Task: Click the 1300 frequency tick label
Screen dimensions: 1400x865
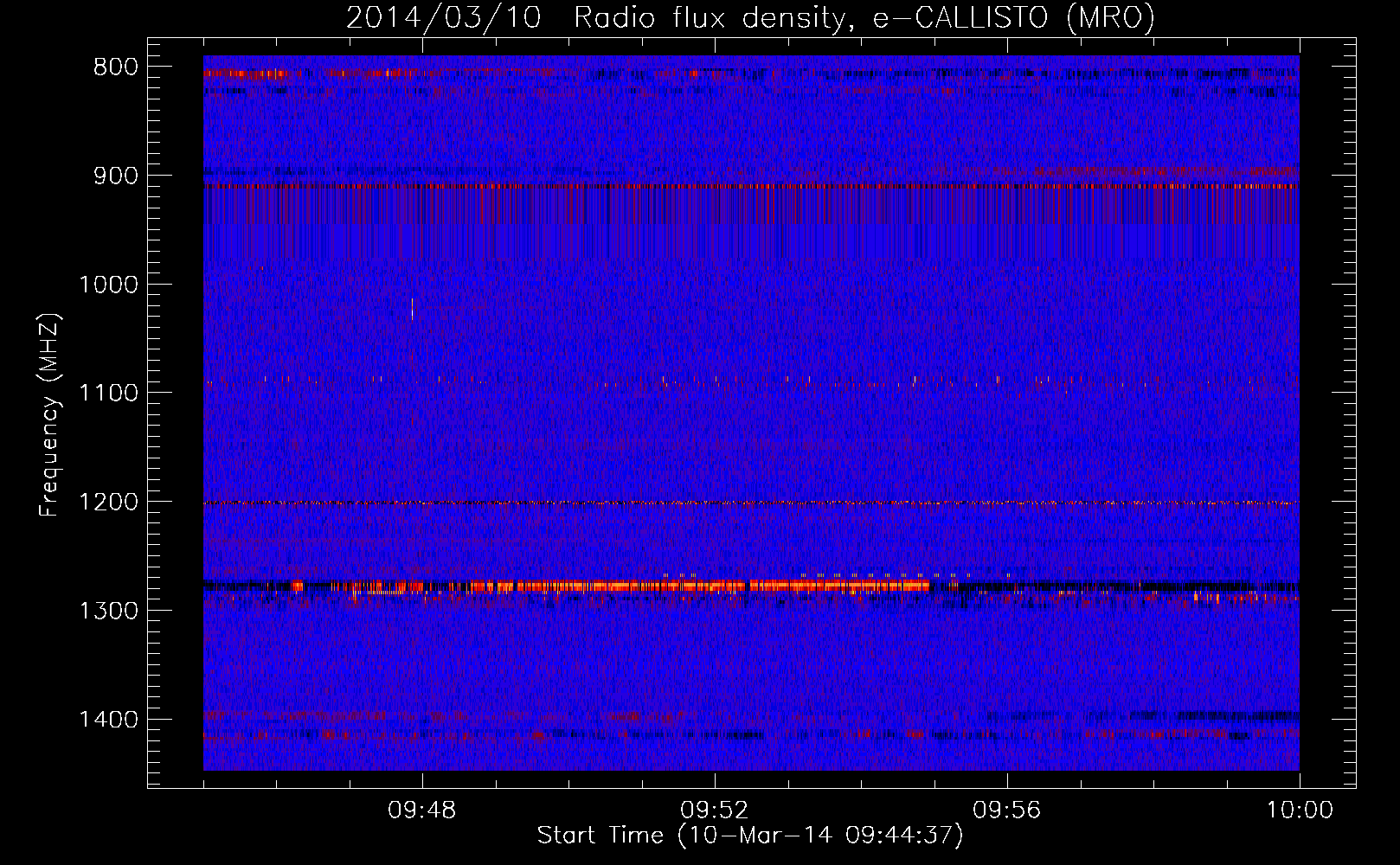Action: tap(108, 611)
